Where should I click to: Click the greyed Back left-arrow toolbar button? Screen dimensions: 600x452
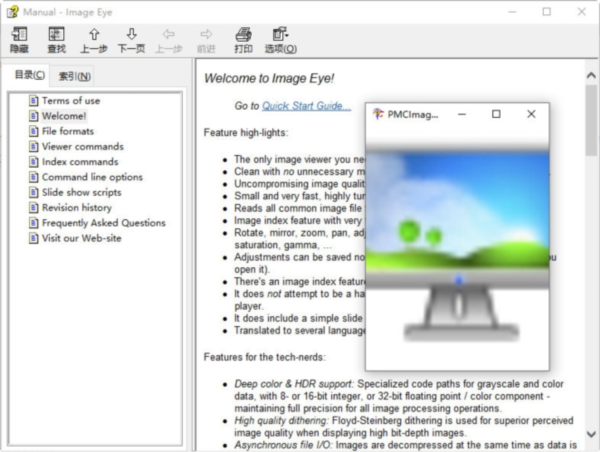coord(169,40)
